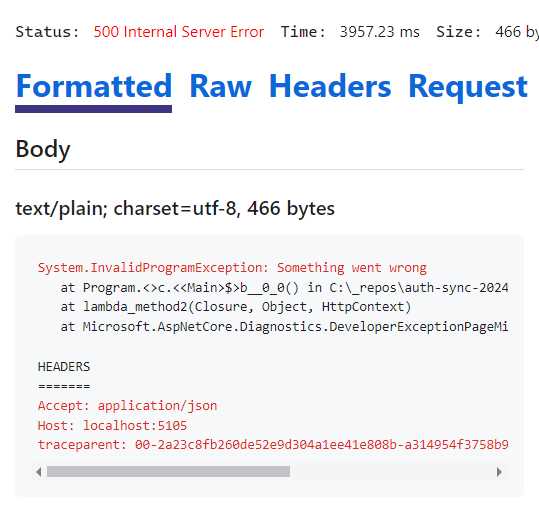The width and height of the screenshot is (539, 525).
Task: Click the System.InvalidProgramException line
Action: point(232,267)
